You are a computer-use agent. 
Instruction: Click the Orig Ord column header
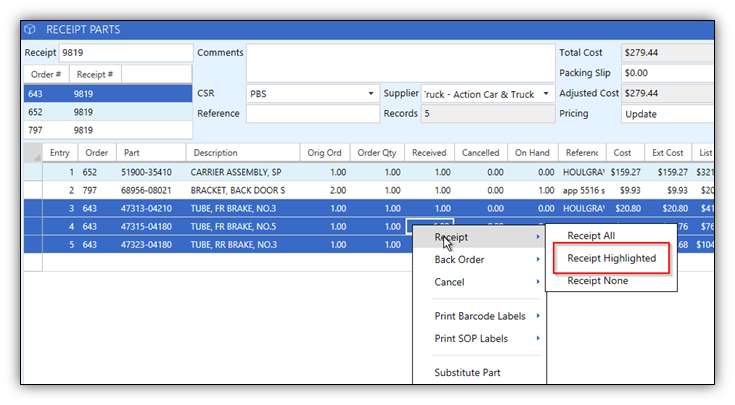324,153
